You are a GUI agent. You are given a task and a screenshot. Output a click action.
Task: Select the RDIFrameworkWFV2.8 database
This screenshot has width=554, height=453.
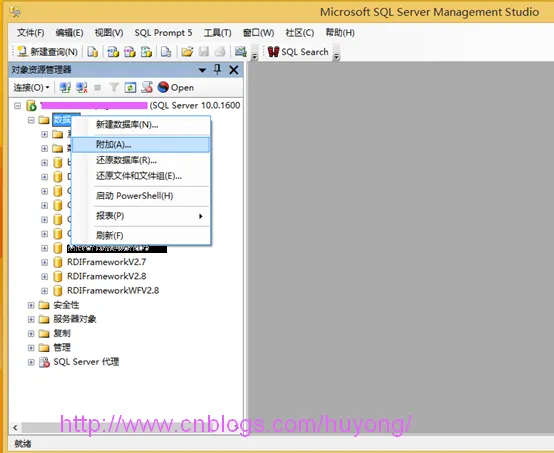point(113,290)
